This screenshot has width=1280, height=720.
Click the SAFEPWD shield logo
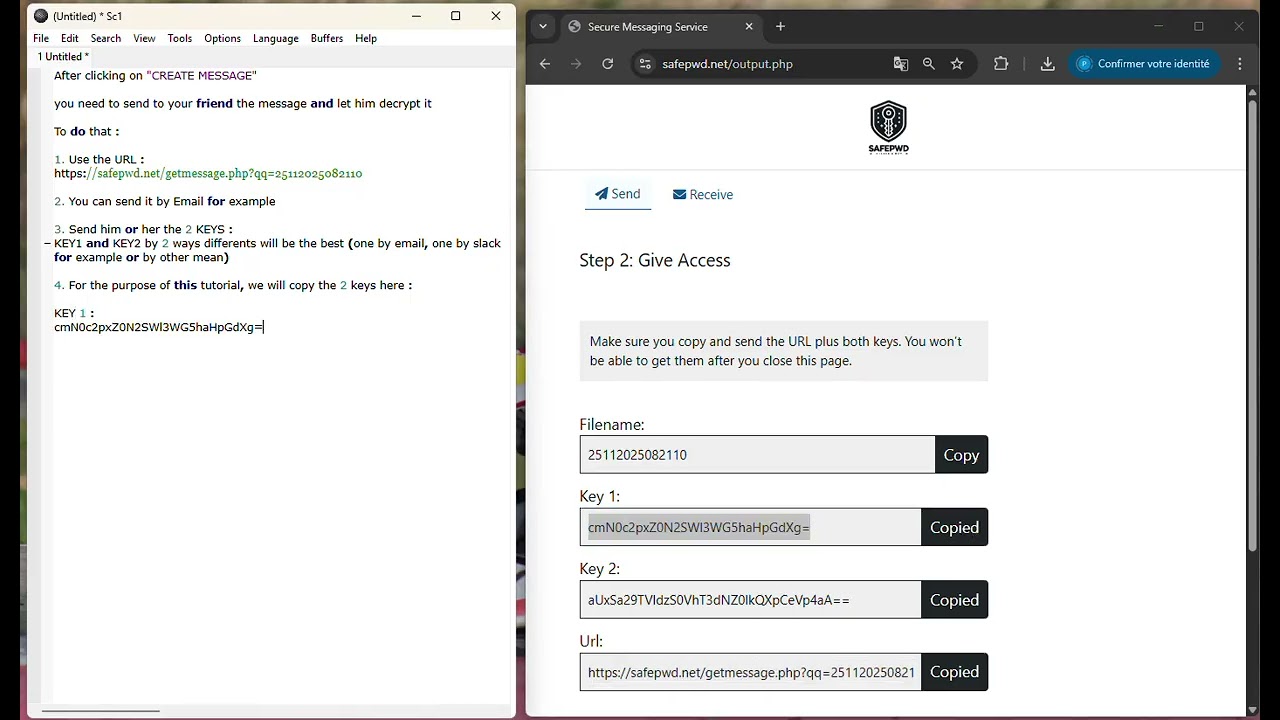[888, 127]
